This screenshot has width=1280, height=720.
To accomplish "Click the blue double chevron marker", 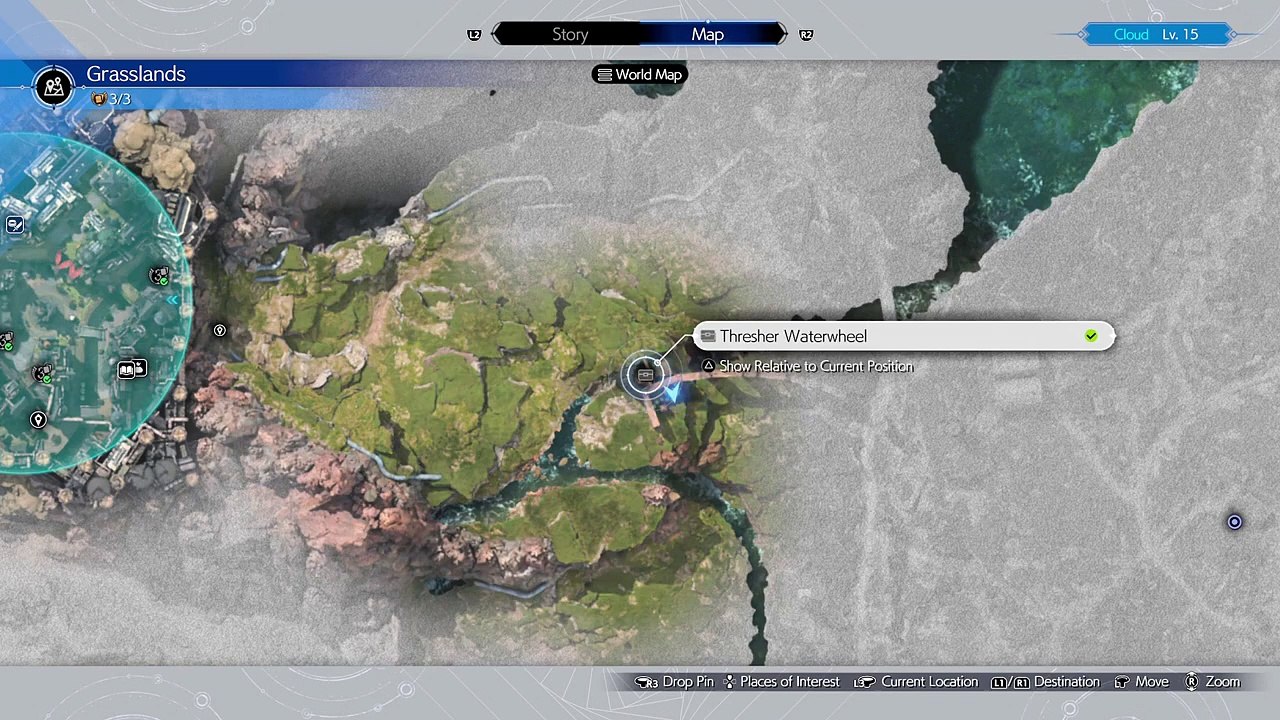I will (173, 300).
